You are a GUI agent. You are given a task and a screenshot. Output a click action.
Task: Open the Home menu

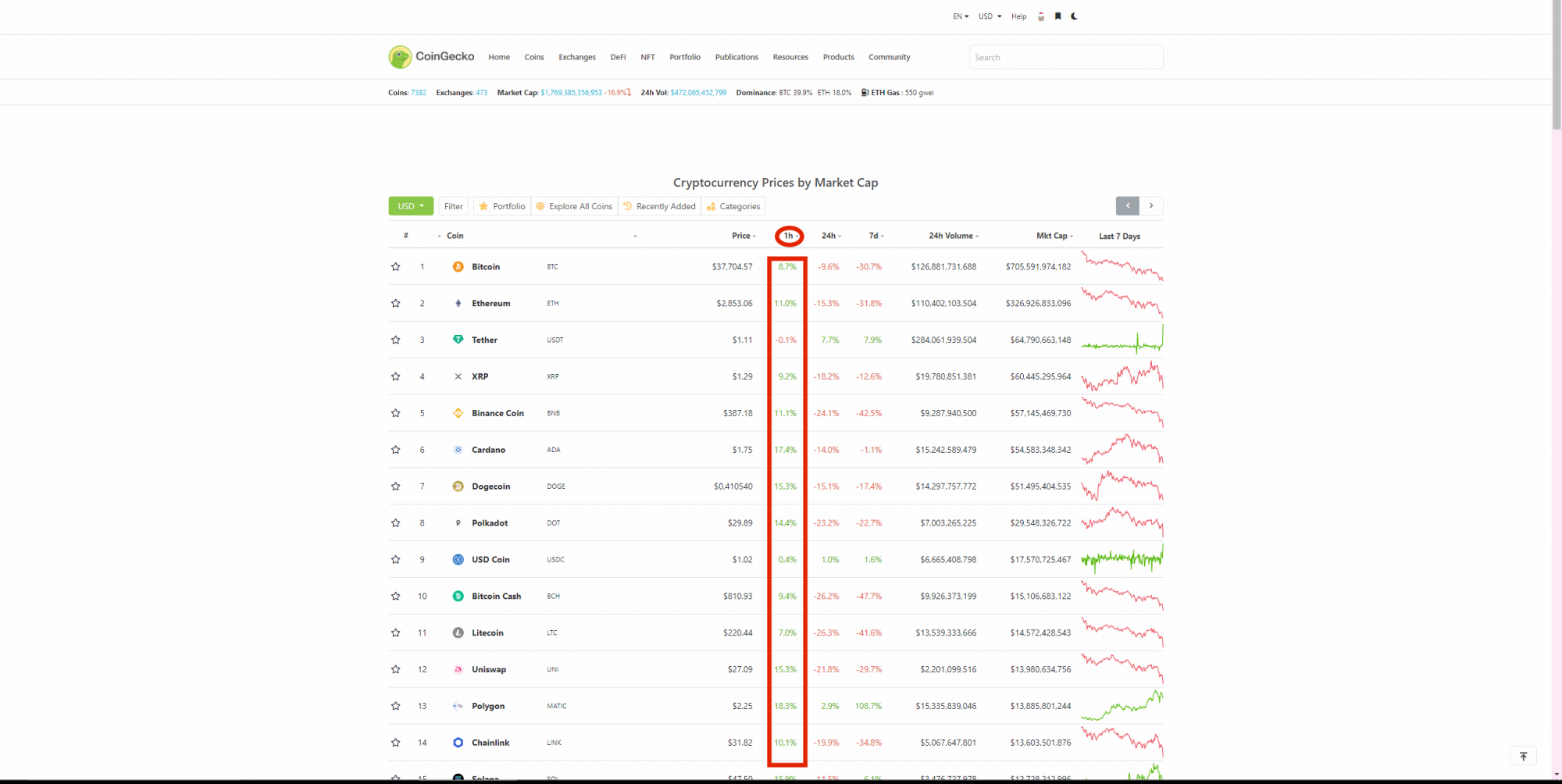499,57
